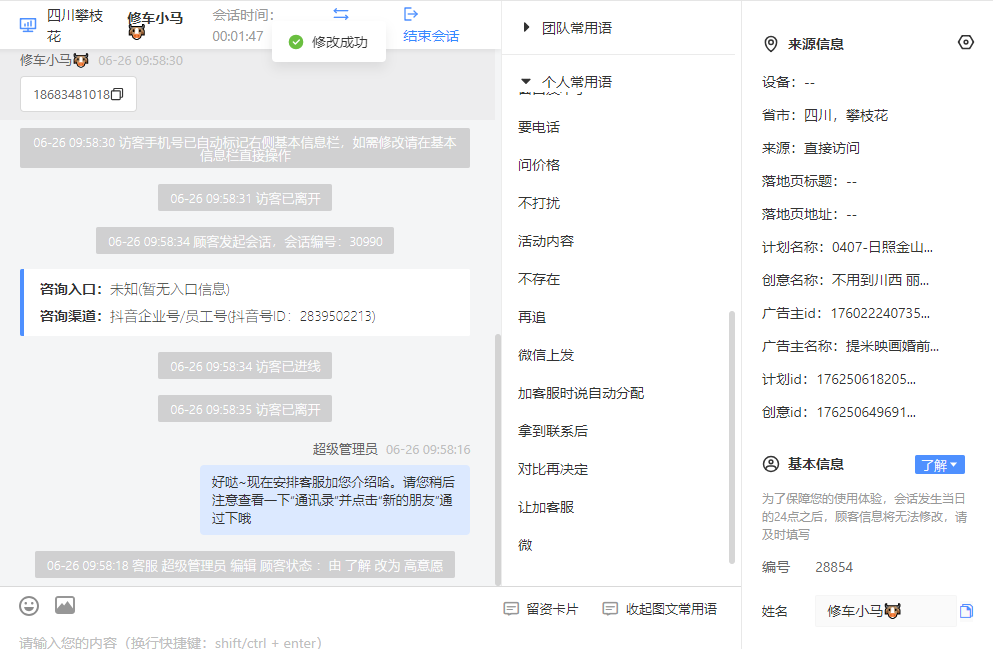The height and width of the screenshot is (649, 993).
Task: Select the 让加客服 quick phrase
Action: [x=546, y=507]
